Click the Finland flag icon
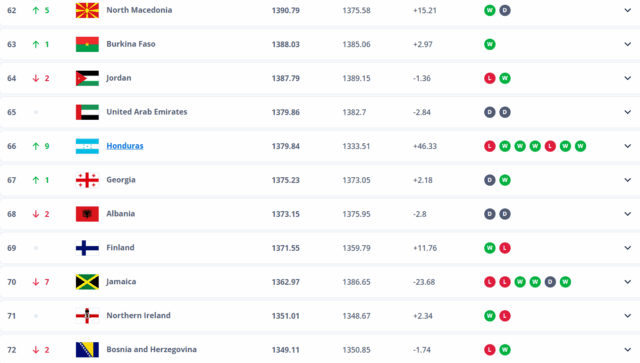Viewport: 640px width, 363px height. pyautogui.click(x=87, y=248)
